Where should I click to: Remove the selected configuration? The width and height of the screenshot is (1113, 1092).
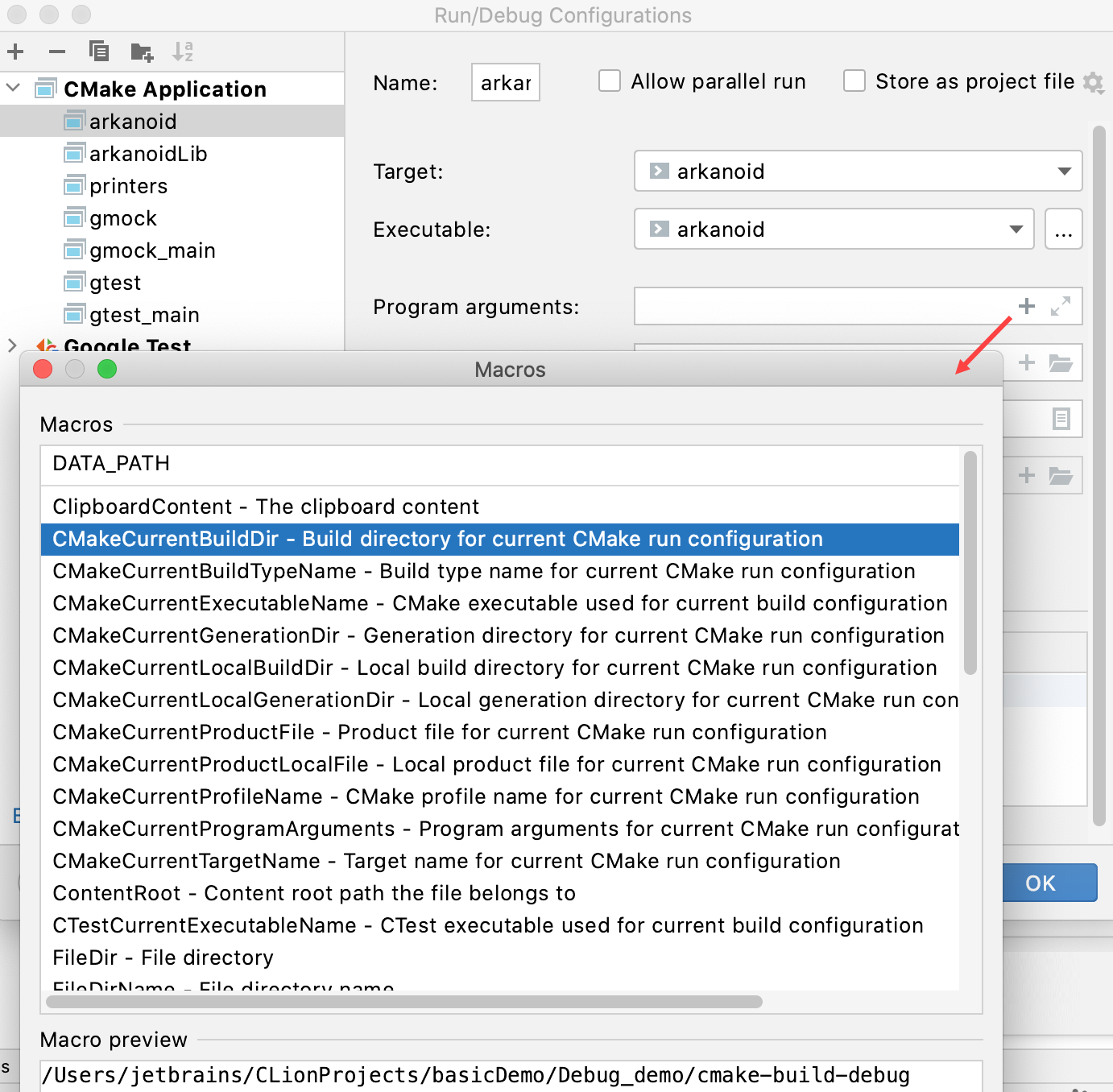click(56, 51)
